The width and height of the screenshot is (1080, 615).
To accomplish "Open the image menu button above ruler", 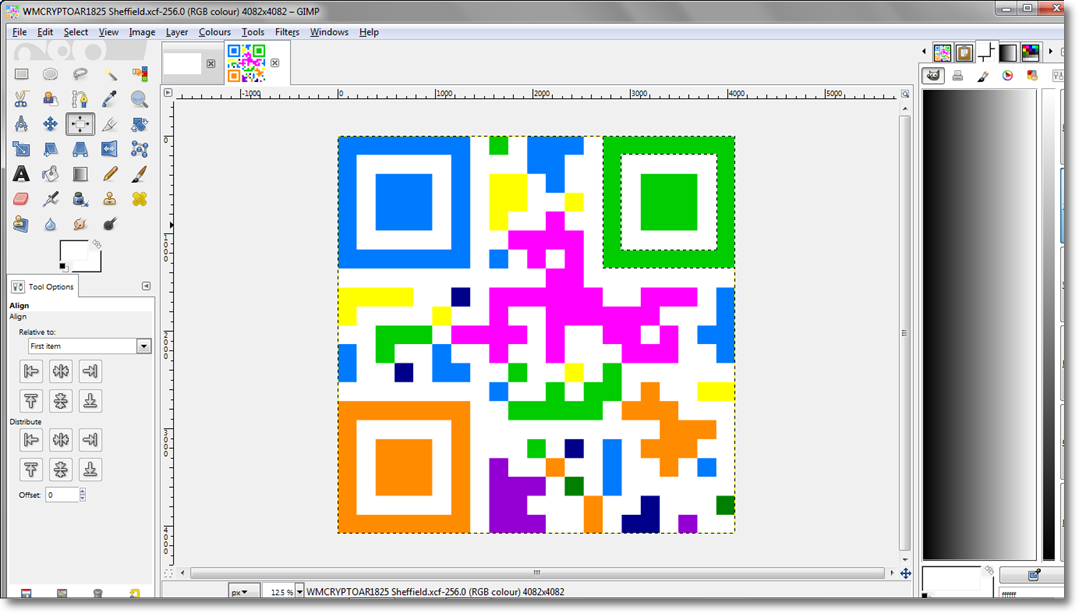I will [x=168, y=92].
